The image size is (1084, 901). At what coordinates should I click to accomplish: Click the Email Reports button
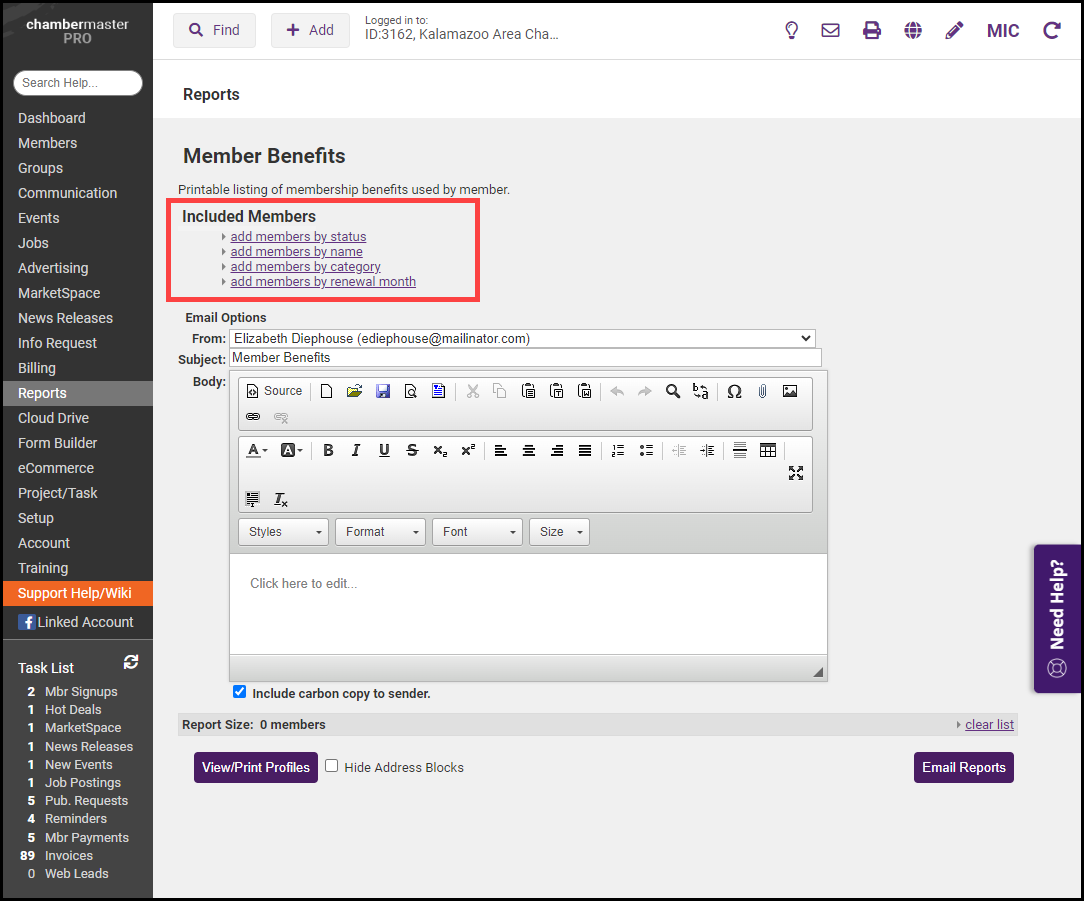pyautogui.click(x=963, y=767)
